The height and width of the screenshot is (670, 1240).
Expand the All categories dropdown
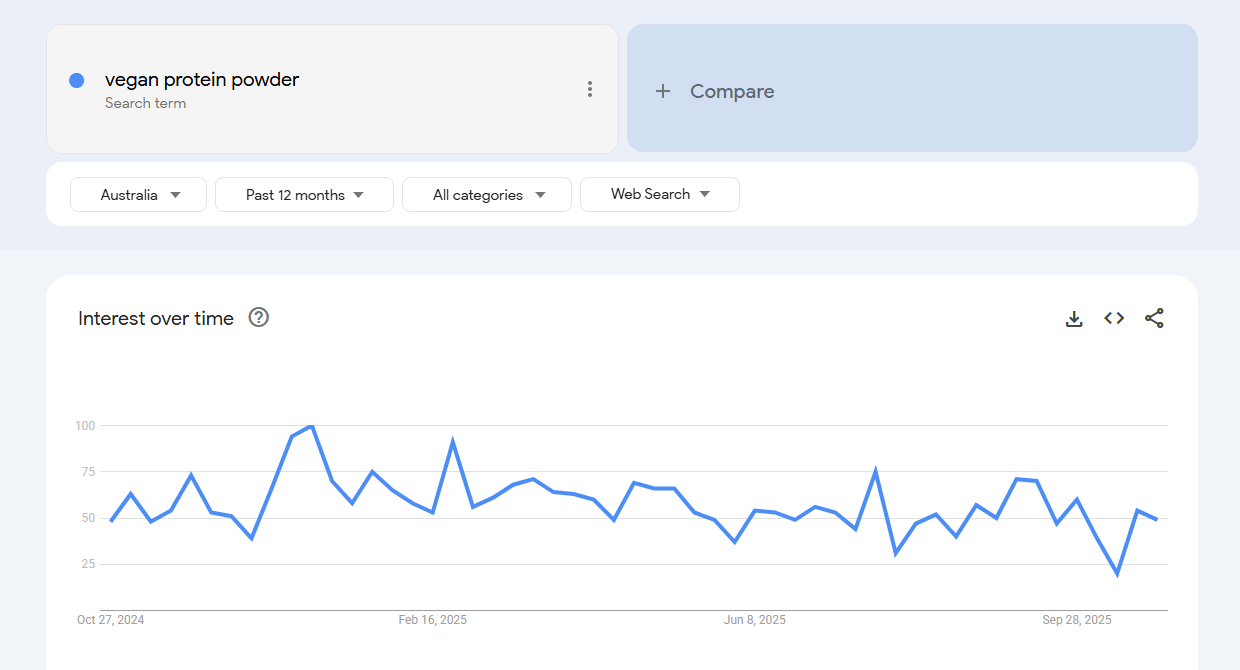(487, 195)
